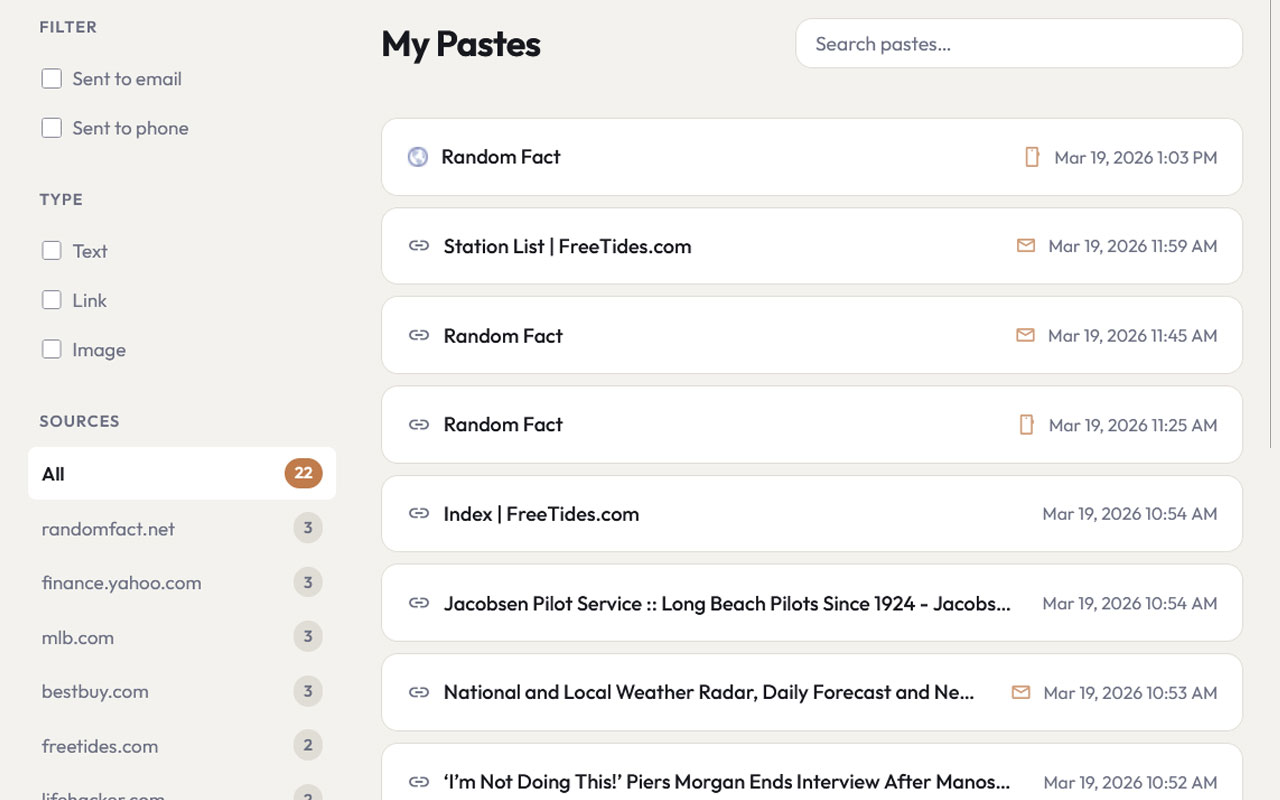1280x800 pixels.
Task: Click the email icon on the Weather Radar paste
Action: point(1020,693)
